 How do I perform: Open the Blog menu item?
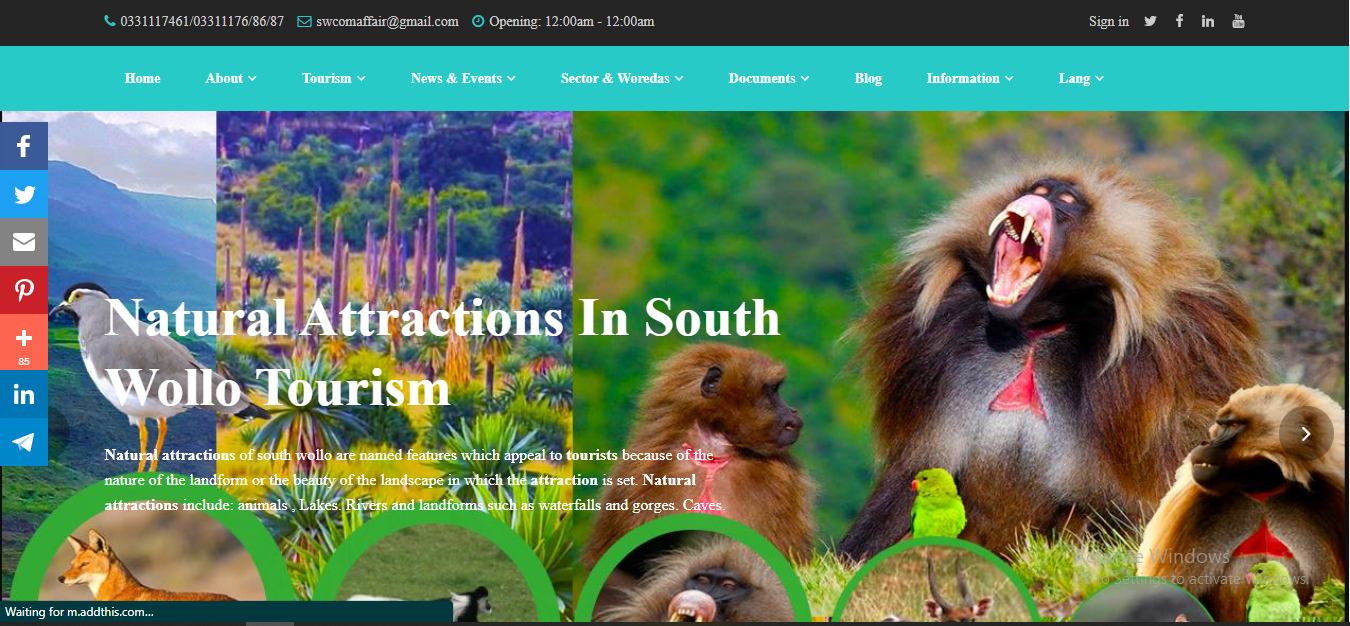[868, 78]
